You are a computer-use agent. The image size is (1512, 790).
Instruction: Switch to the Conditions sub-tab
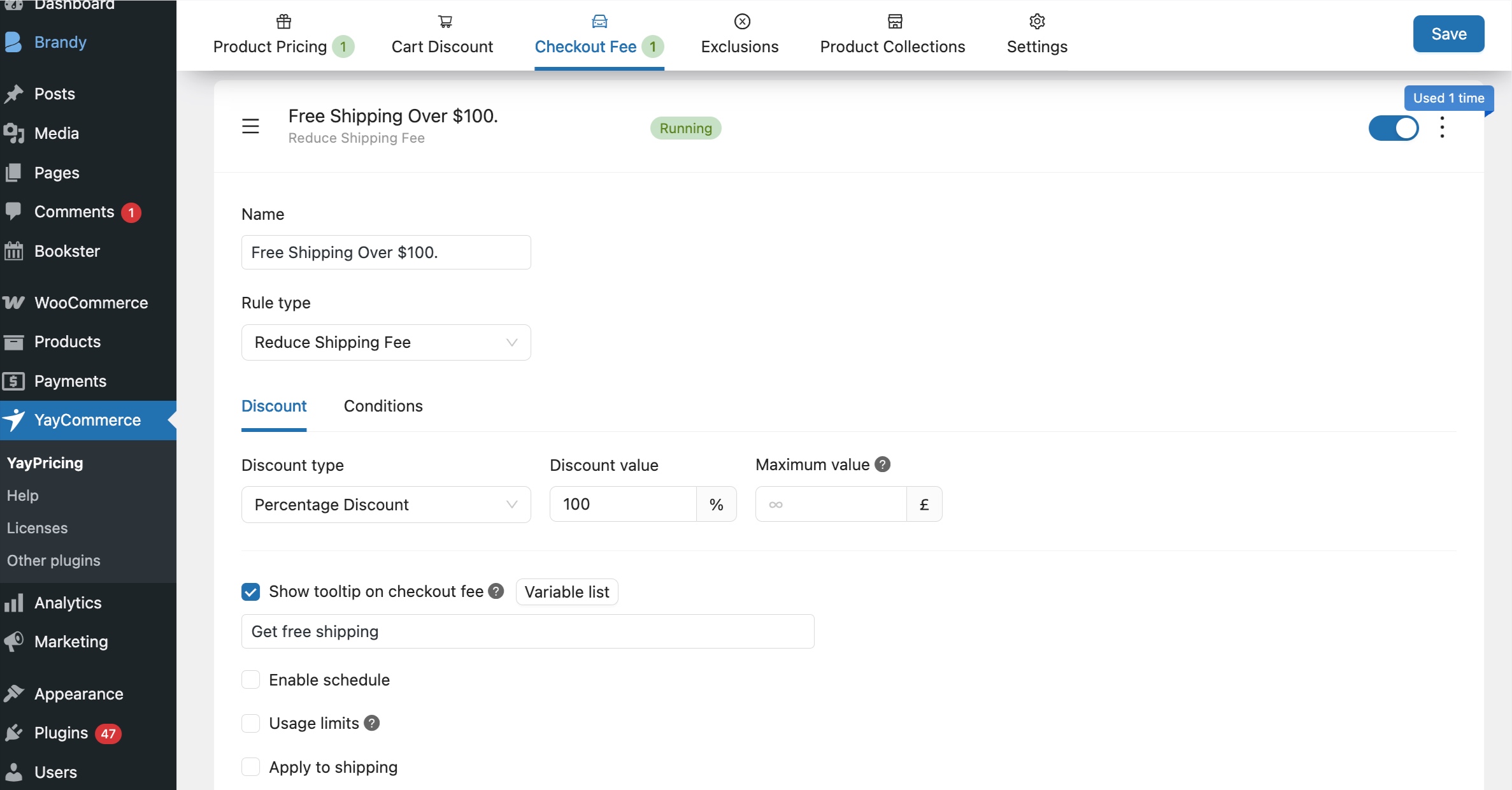pos(383,406)
